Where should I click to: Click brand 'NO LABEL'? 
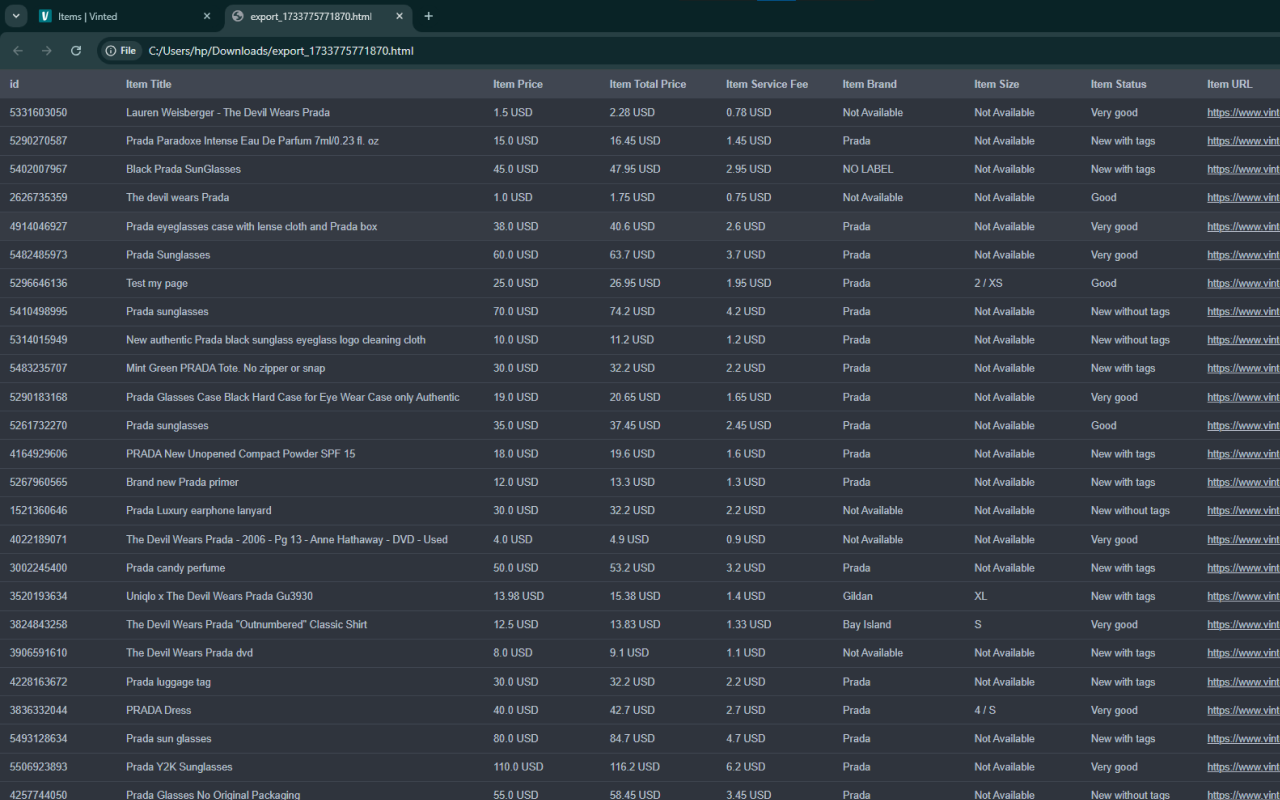868,169
